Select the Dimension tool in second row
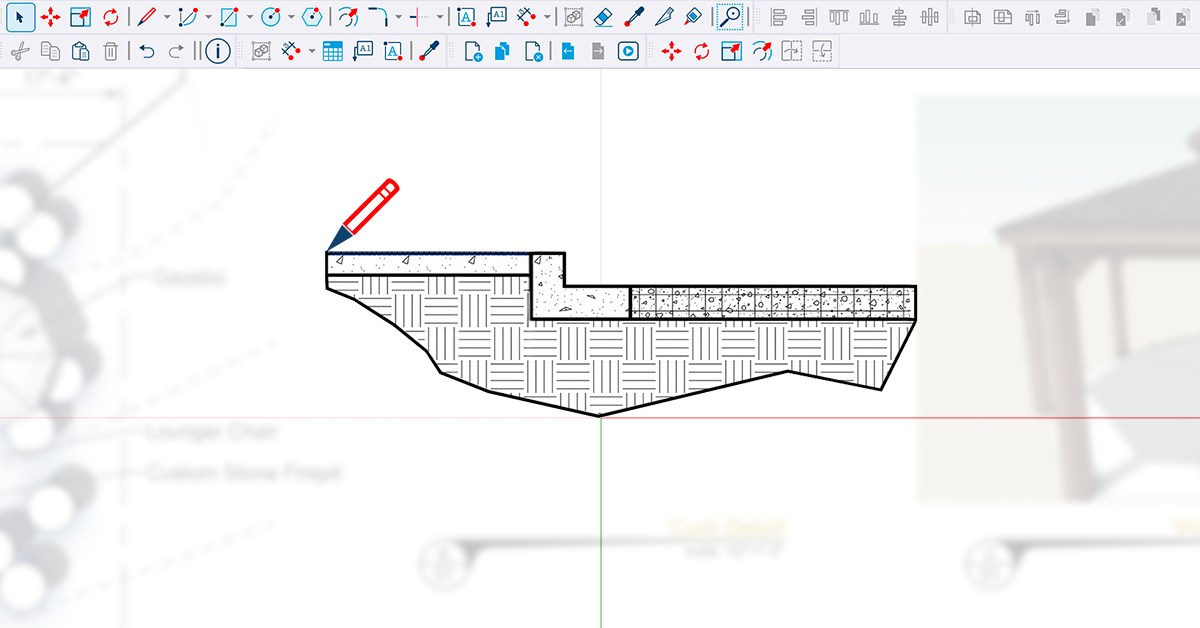Screen dimensions: 1200x628 pyautogui.click(x=292, y=51)
